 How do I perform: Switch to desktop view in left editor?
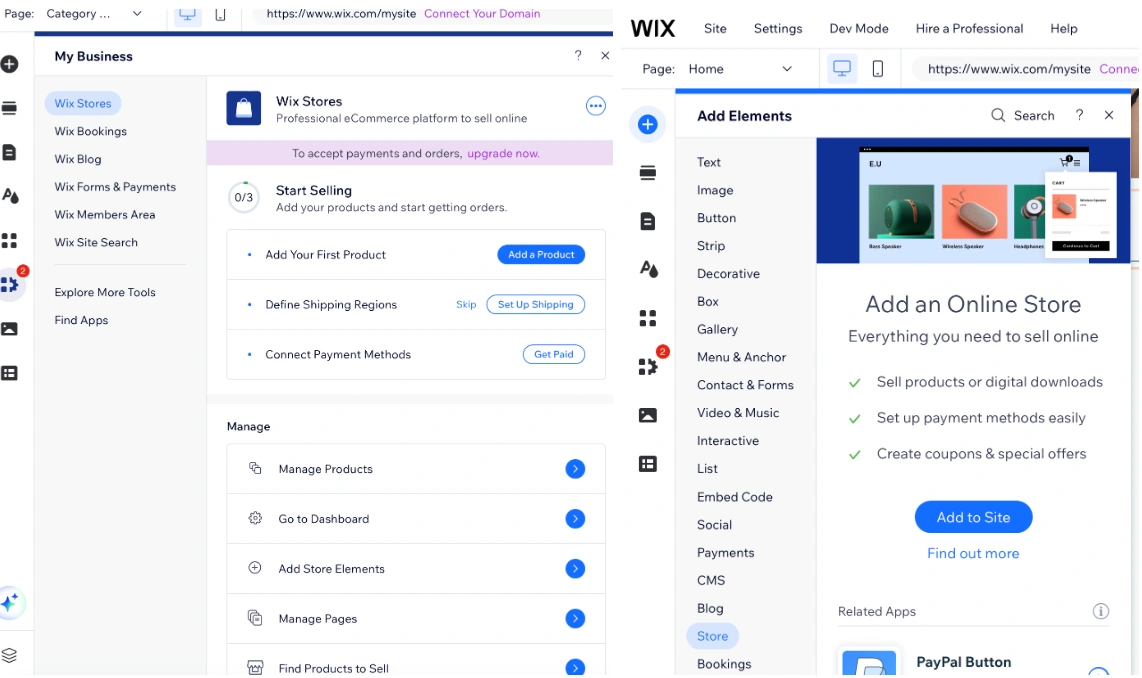pos(187,15)
